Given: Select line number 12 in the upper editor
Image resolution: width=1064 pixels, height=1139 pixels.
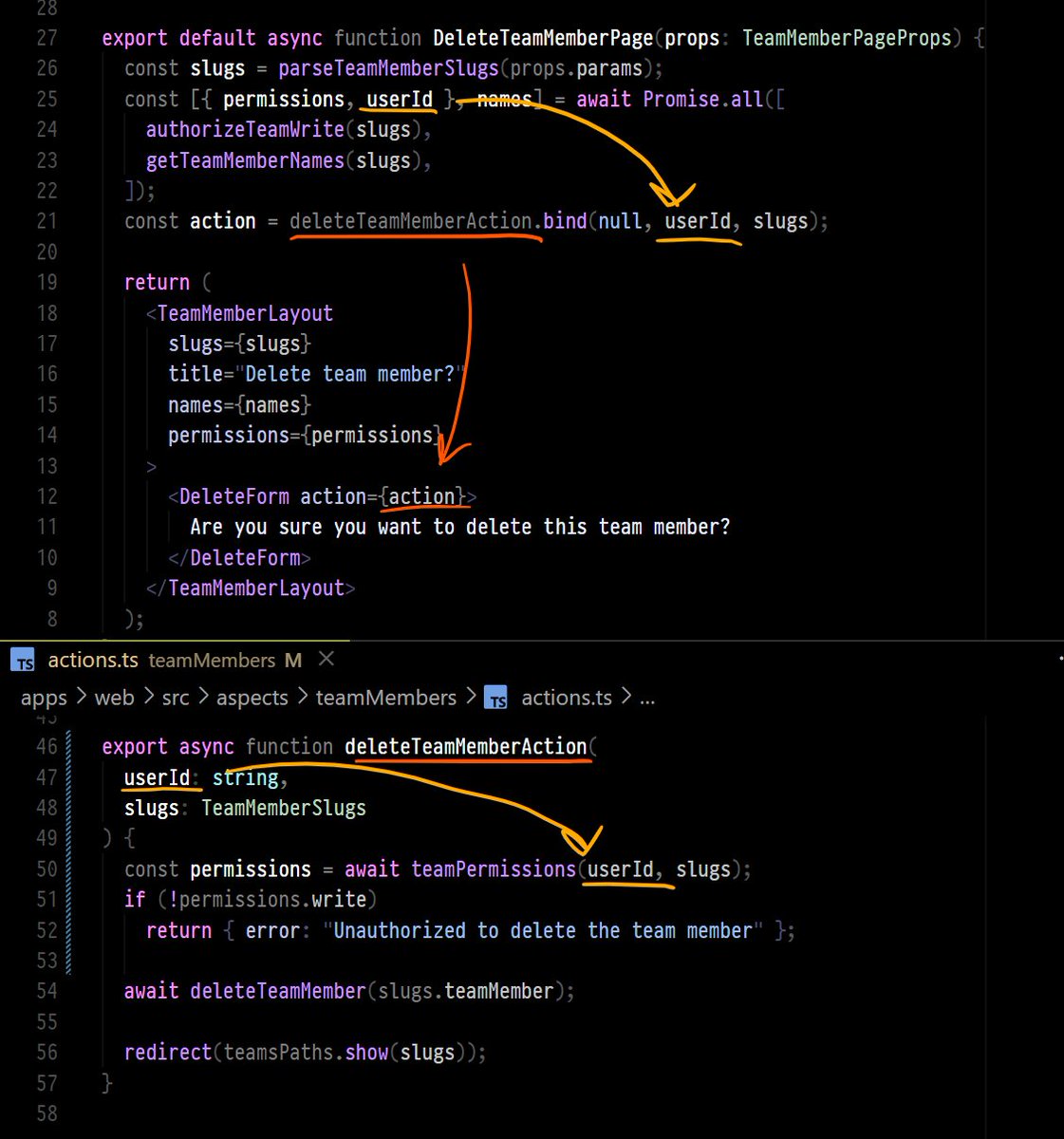Looking at the screenshot, I should 47,496.
